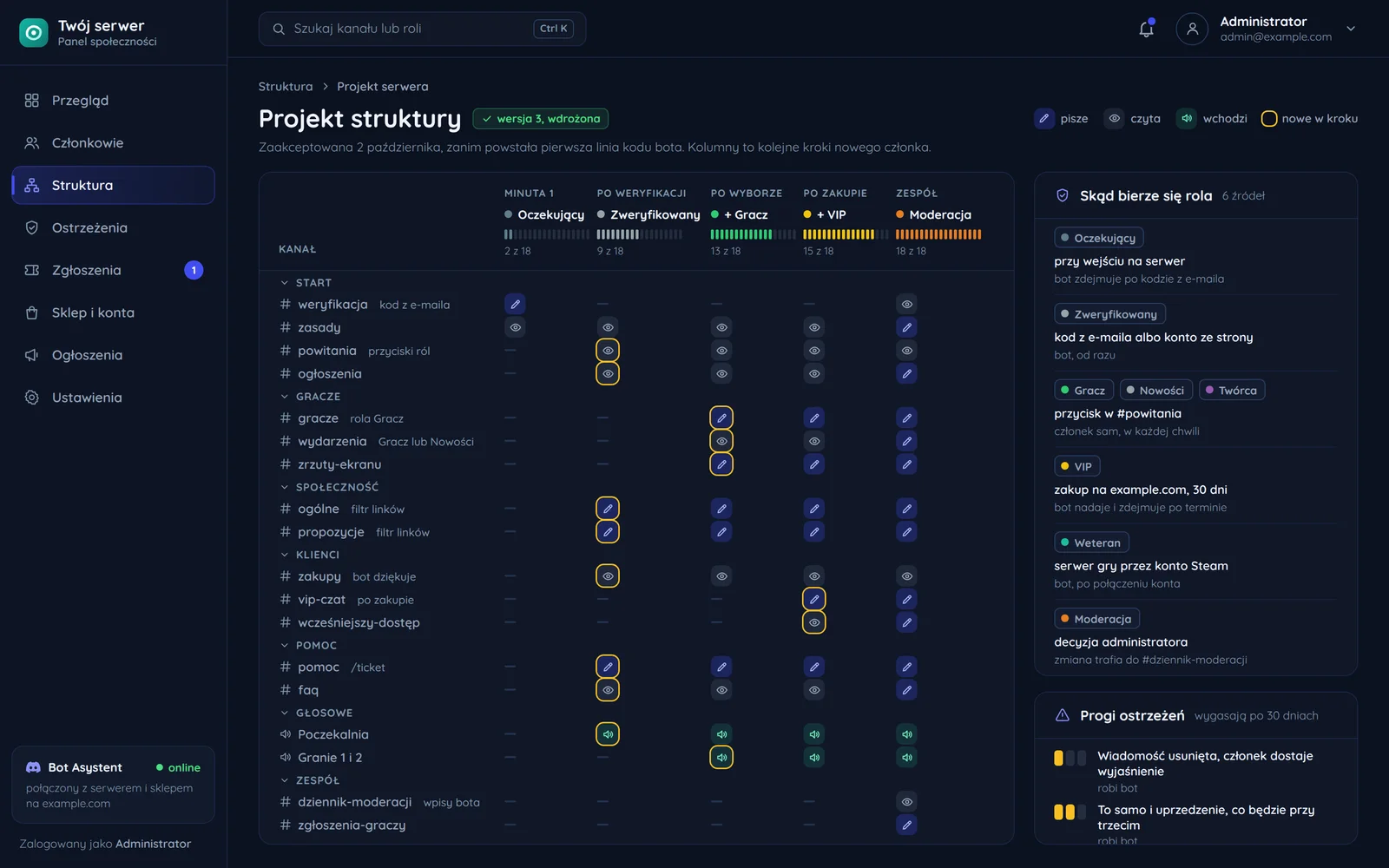Collapse the SPOŁECZNOŚĆ channel group
This screenshot has height=868, width=1389.
tap(284, 487)
